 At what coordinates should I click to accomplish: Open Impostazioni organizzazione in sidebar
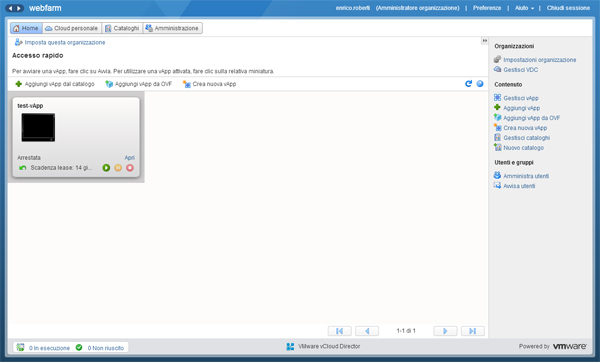coord(540,60)
